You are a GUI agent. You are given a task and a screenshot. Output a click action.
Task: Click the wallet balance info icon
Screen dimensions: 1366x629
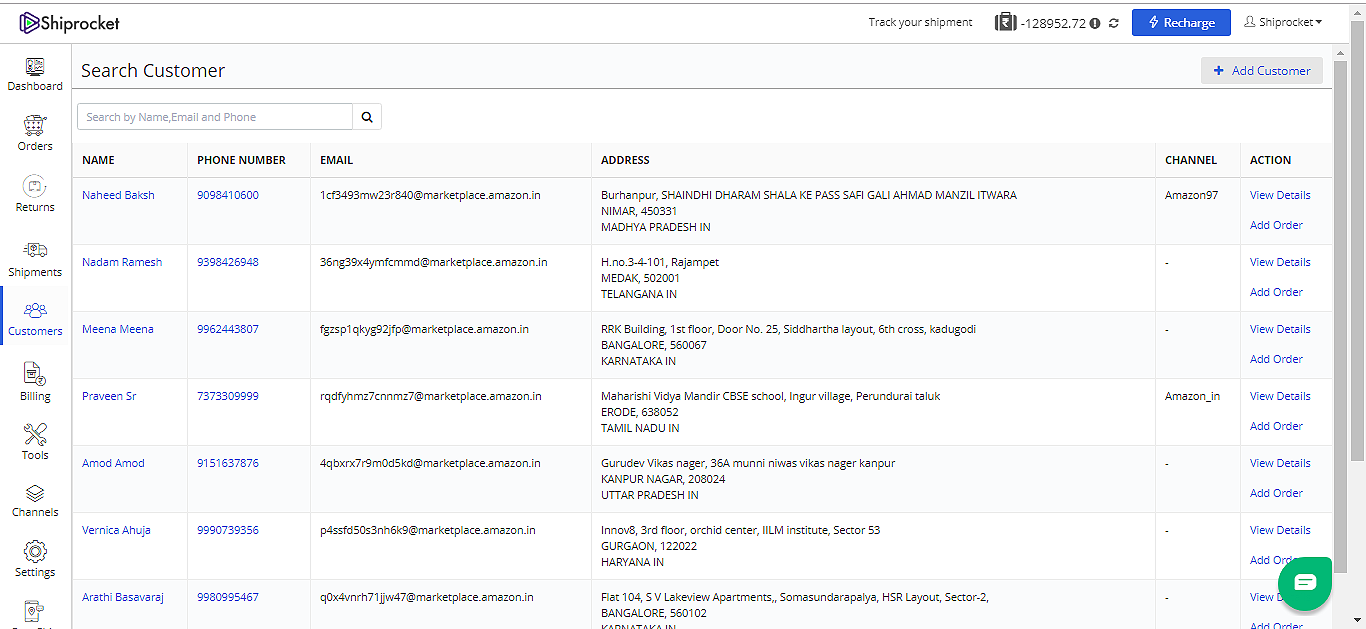pos(1095,23)
